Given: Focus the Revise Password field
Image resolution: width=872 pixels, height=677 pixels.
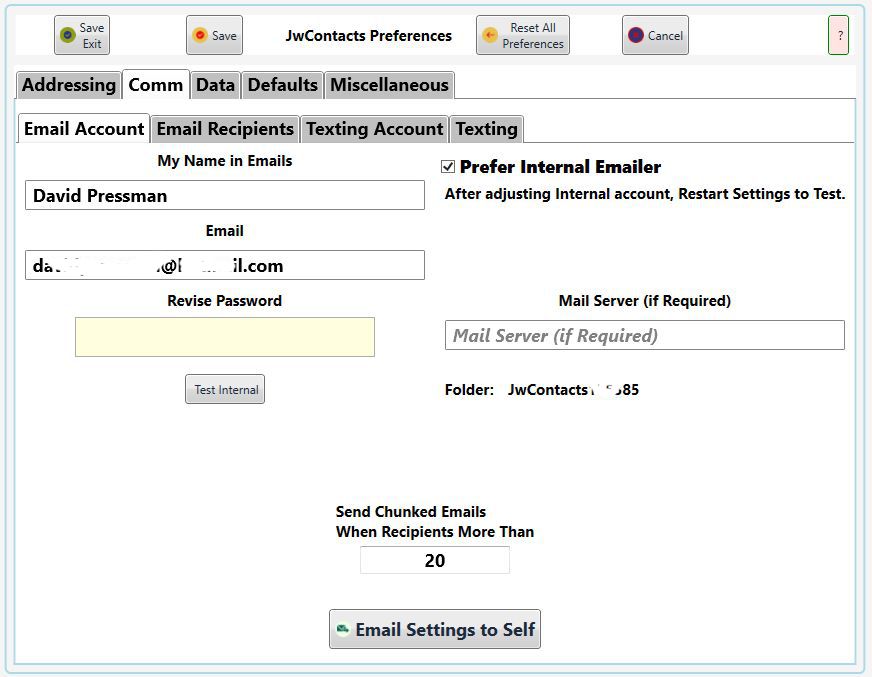Looking at the screenshot, I should (225, 337).
